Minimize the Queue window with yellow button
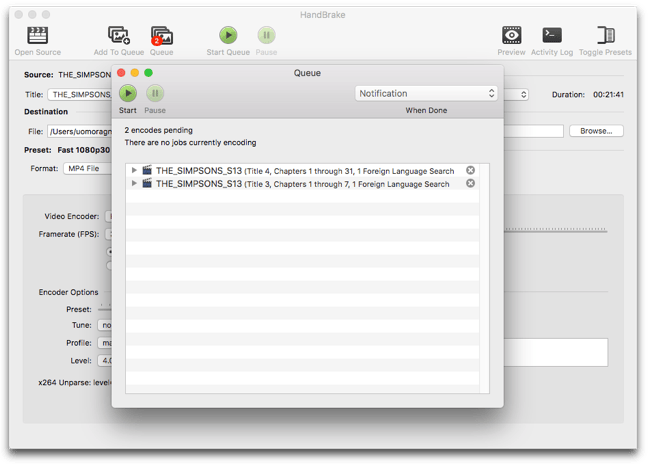This screenshot has width=648, height=464. tap(135, 73)
